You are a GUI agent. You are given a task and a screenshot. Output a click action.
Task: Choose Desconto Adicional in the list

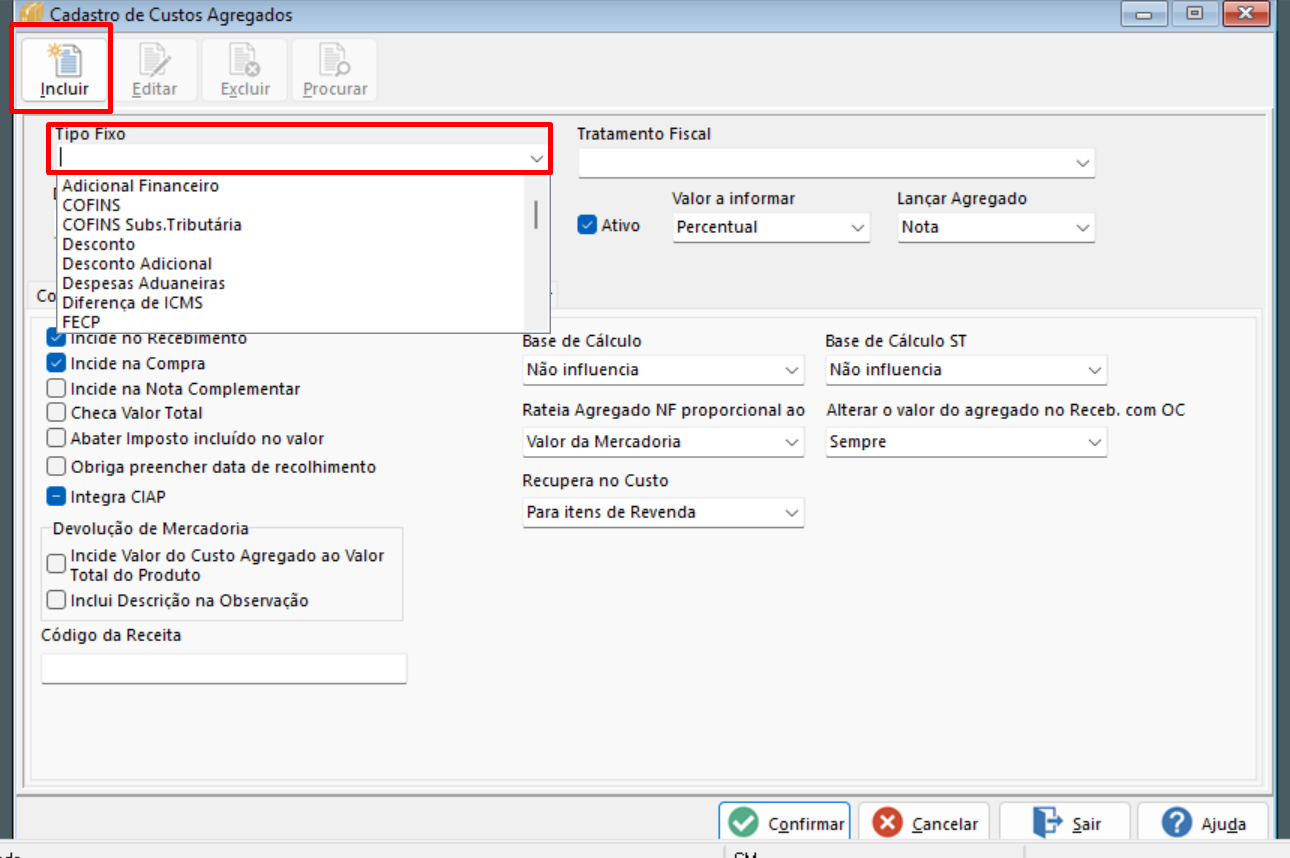pyautogui.click(x=137, y=264)
